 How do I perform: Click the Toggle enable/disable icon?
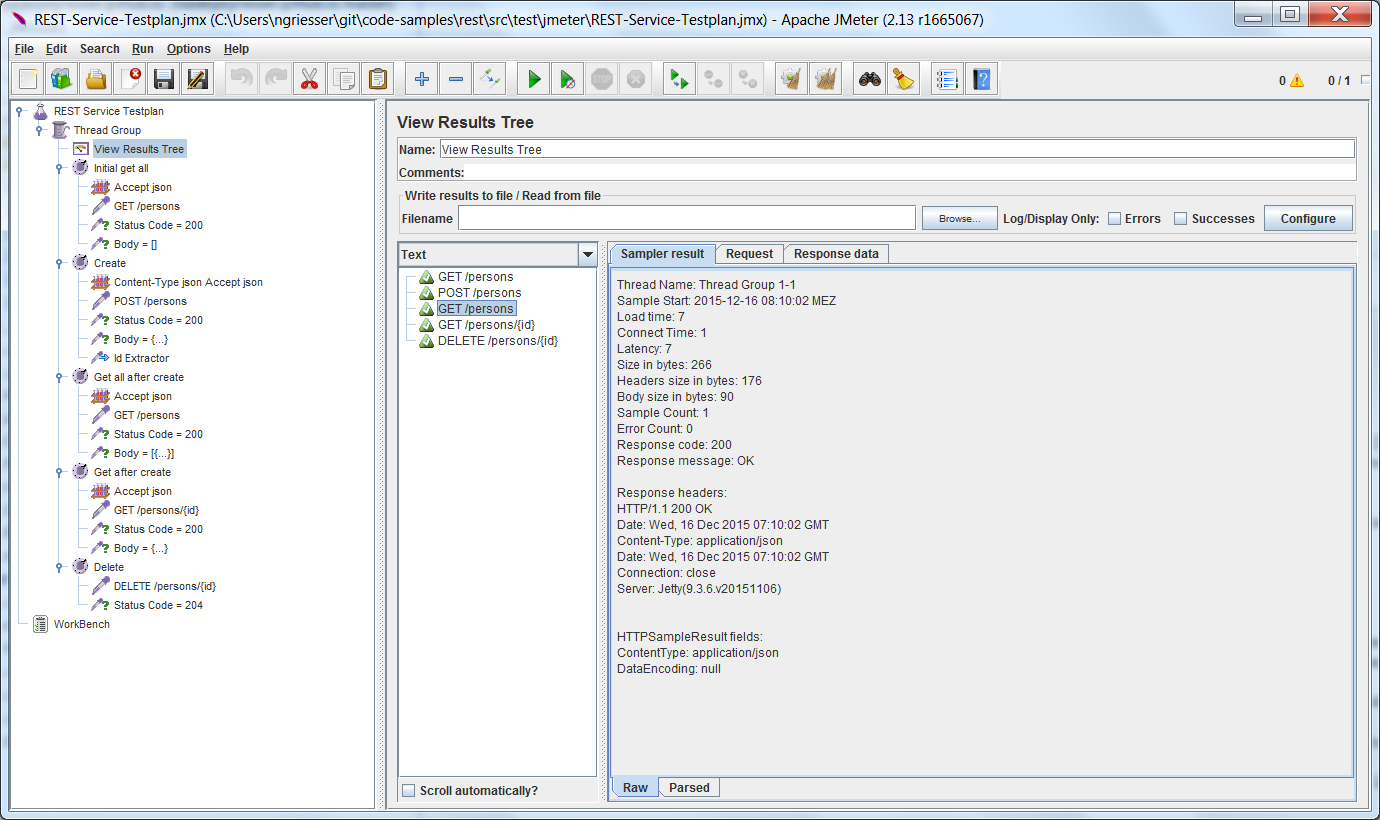tap(489, 79)
